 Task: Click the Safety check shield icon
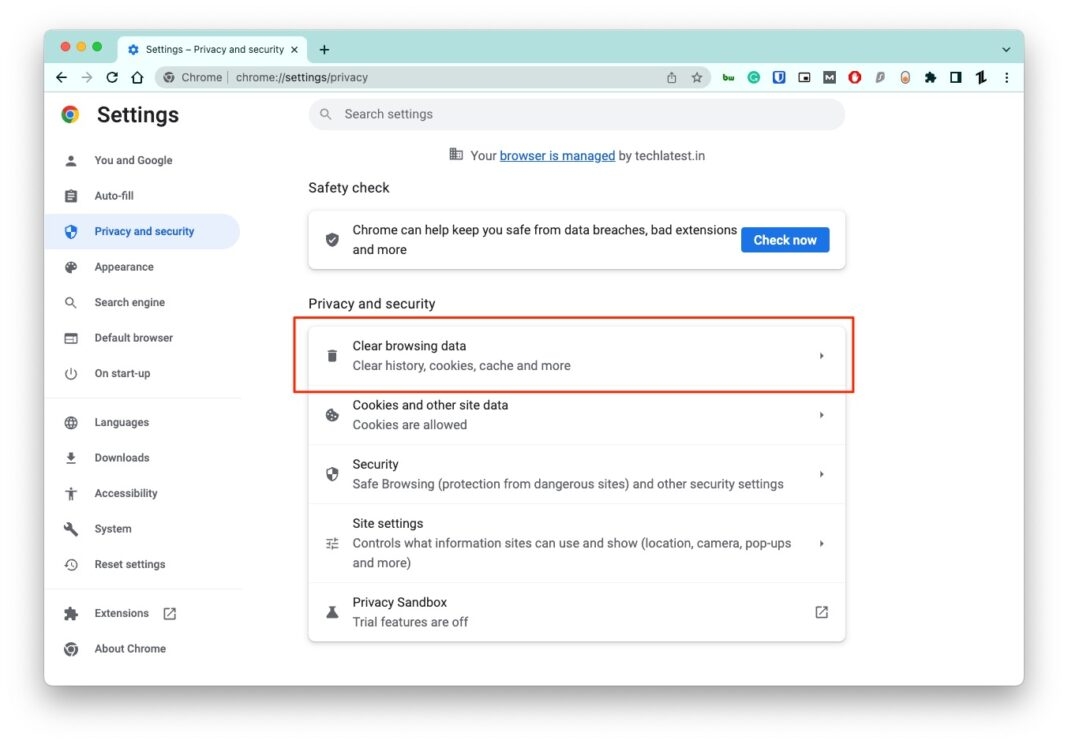coord(332,239)
